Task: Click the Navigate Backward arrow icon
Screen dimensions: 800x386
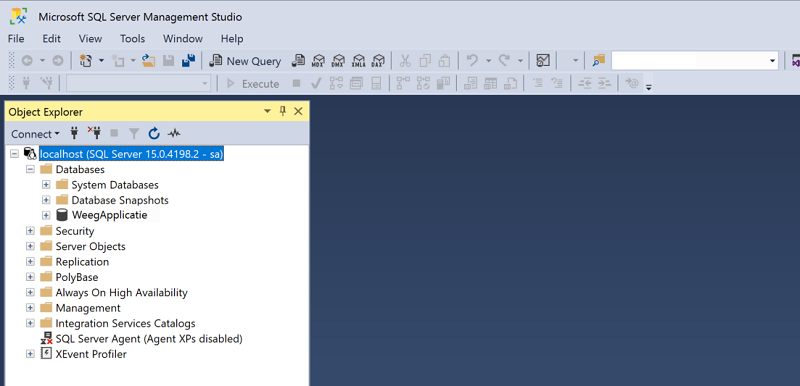Action: (x=27, y=61)
